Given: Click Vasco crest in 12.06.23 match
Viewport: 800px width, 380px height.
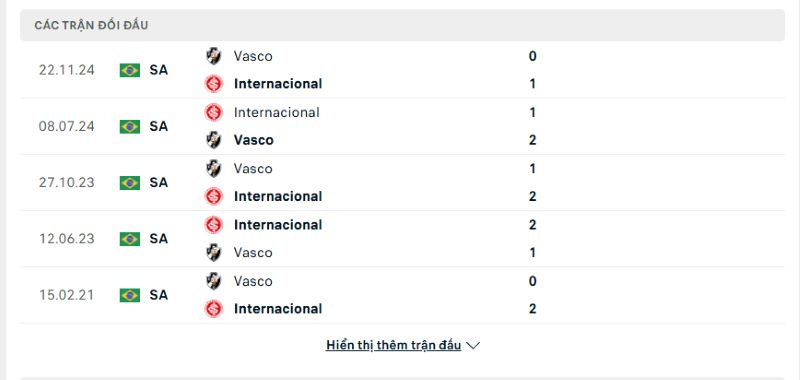Looking at the screenshot, I should click(213, 252).
